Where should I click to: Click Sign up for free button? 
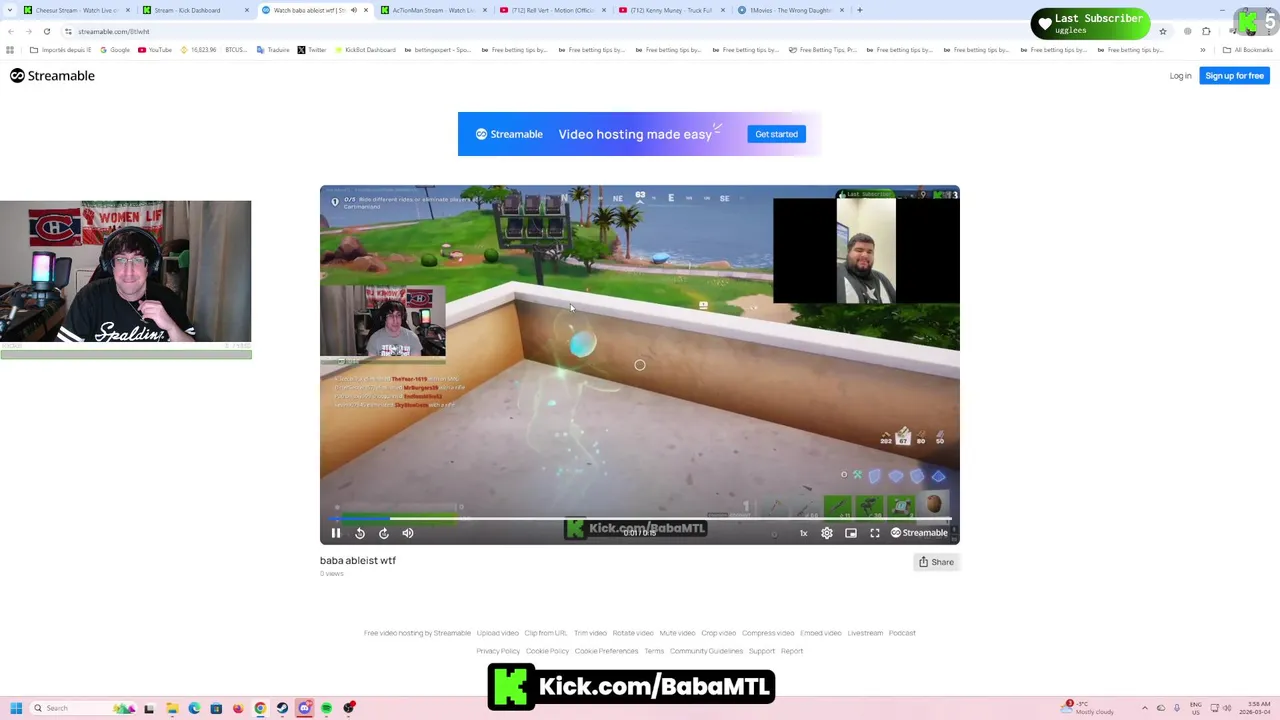[x=1234, y=76]
